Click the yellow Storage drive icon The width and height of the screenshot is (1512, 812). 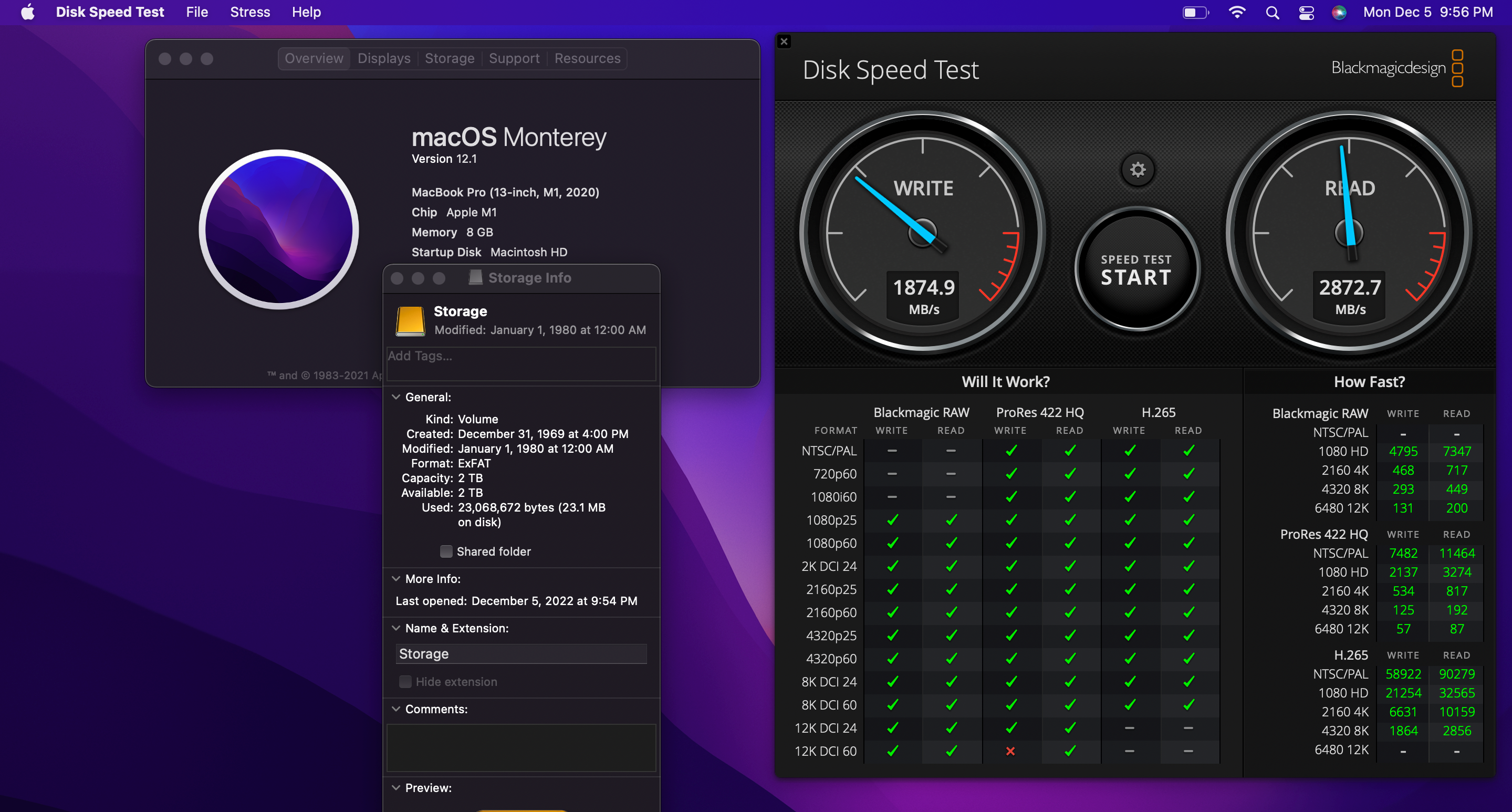tap(410, 321)
